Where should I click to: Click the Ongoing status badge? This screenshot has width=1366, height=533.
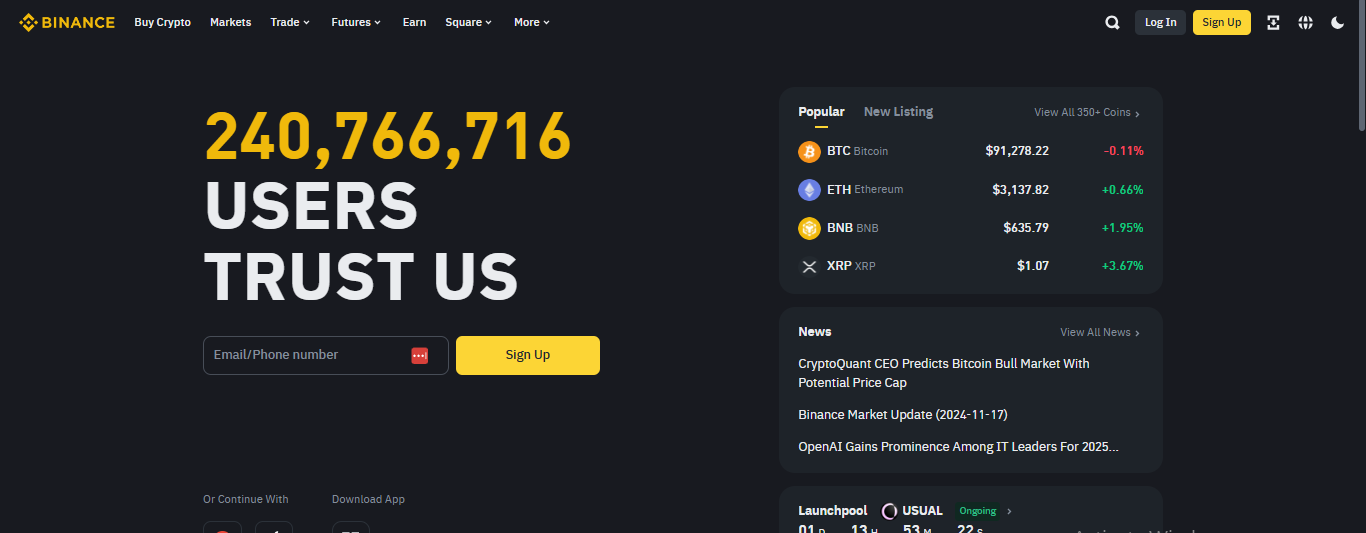tap(978, 511)
